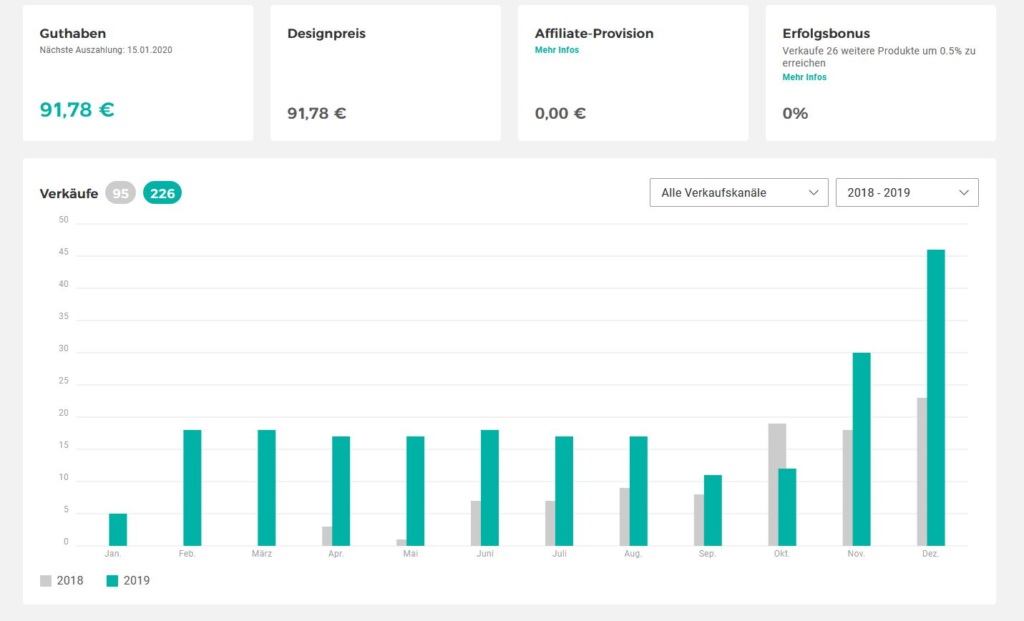Screen dimensions: 1024x621
Task: Expand the 2018 - 2019 year selector
Action: (x=906, y=193)
